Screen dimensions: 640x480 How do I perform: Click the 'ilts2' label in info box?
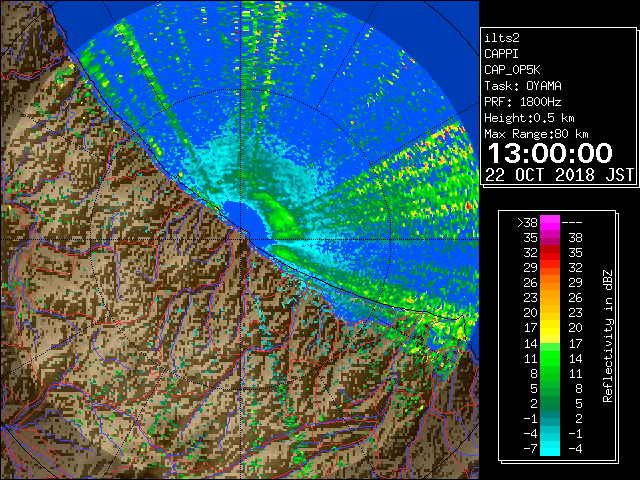click(502, 38)
